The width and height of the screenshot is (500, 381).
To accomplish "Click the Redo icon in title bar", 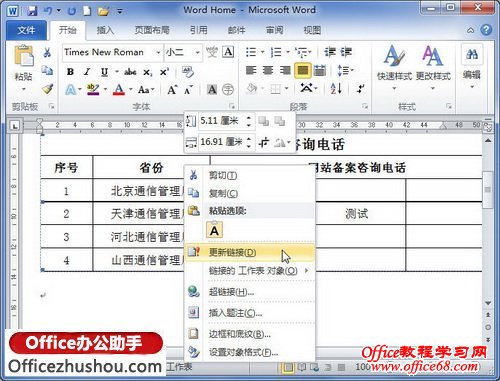I will pos(71,11).
